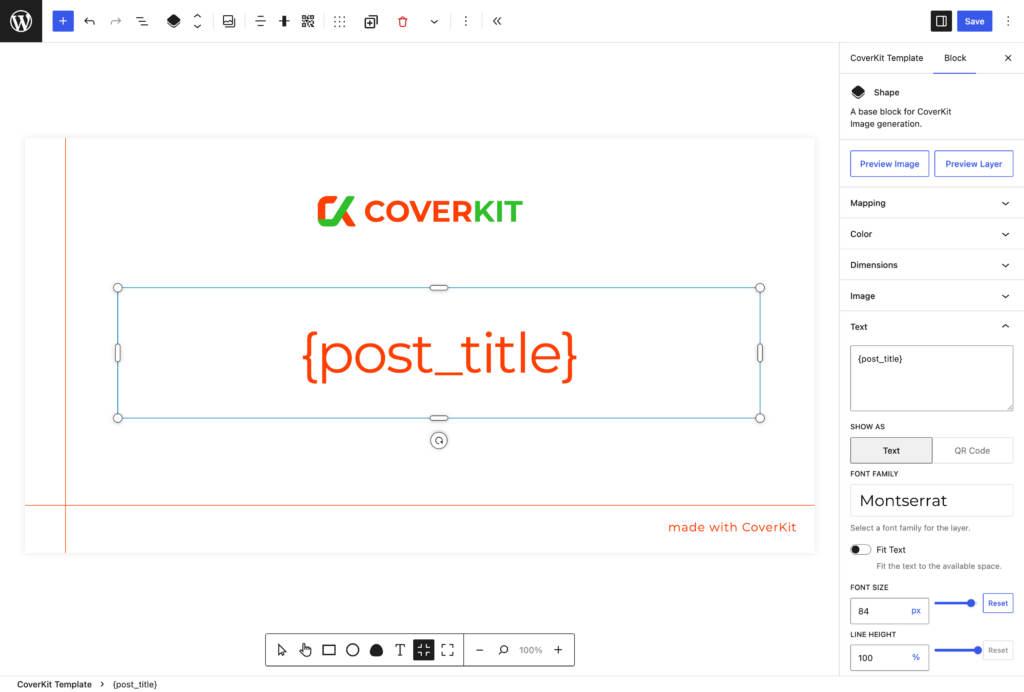
Task: Click the redo arrow
Action: (x=116, y=22)
